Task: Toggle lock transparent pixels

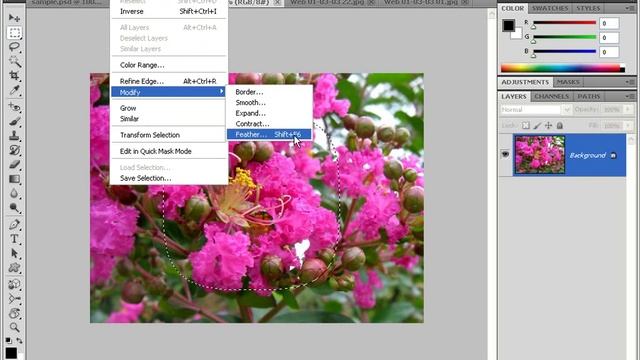Action: tap(526, 126)
